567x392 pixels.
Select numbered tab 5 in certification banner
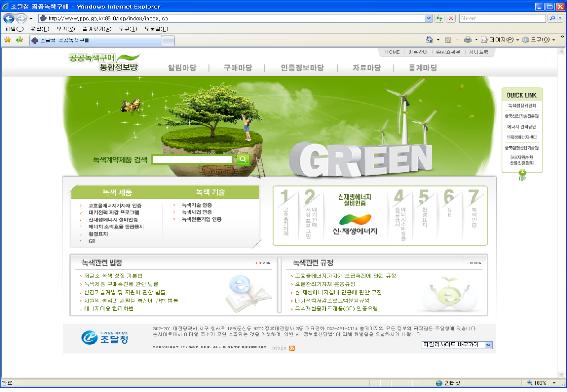(424, 213)
